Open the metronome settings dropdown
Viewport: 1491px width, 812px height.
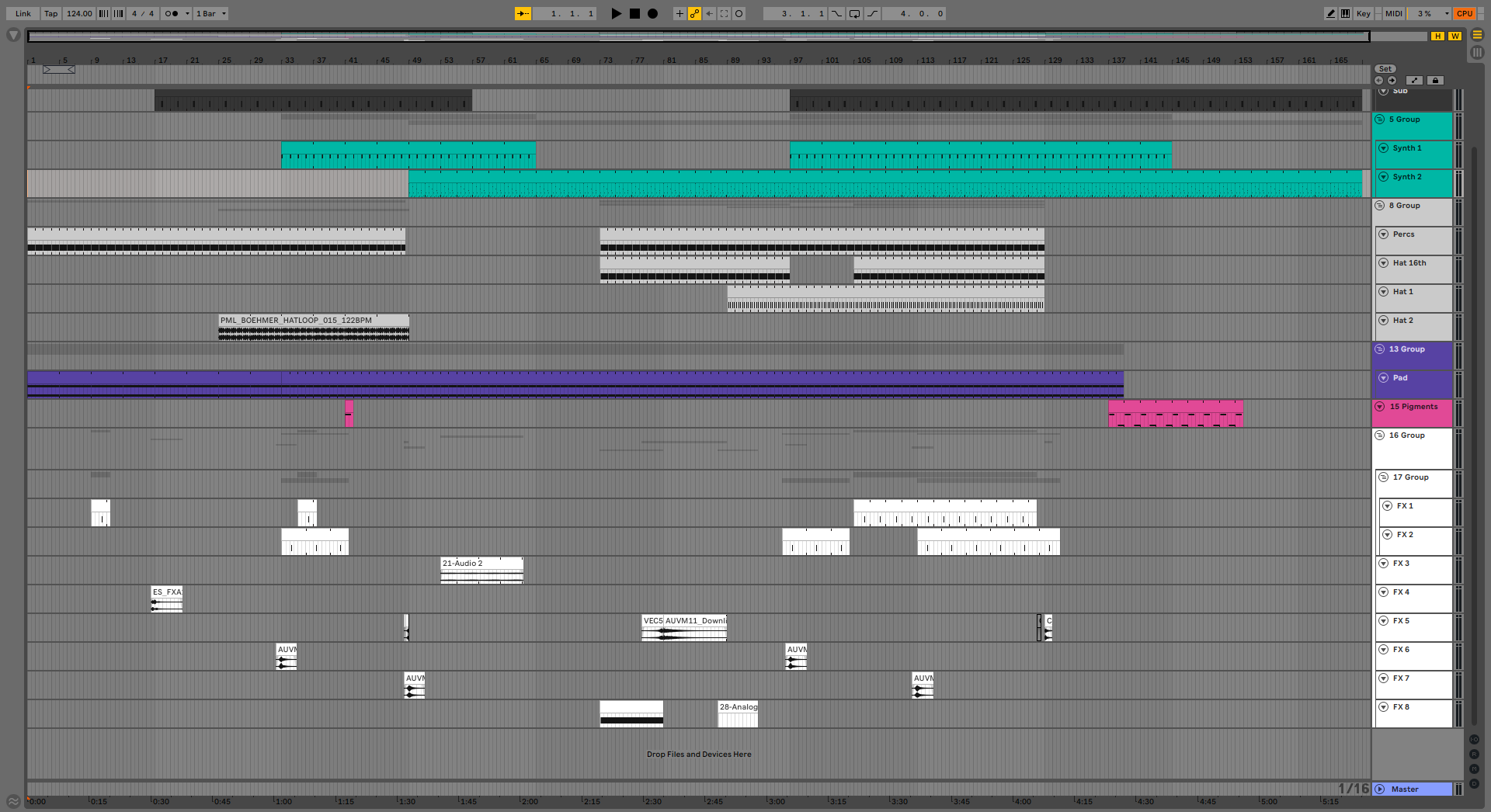pos(187,13)
